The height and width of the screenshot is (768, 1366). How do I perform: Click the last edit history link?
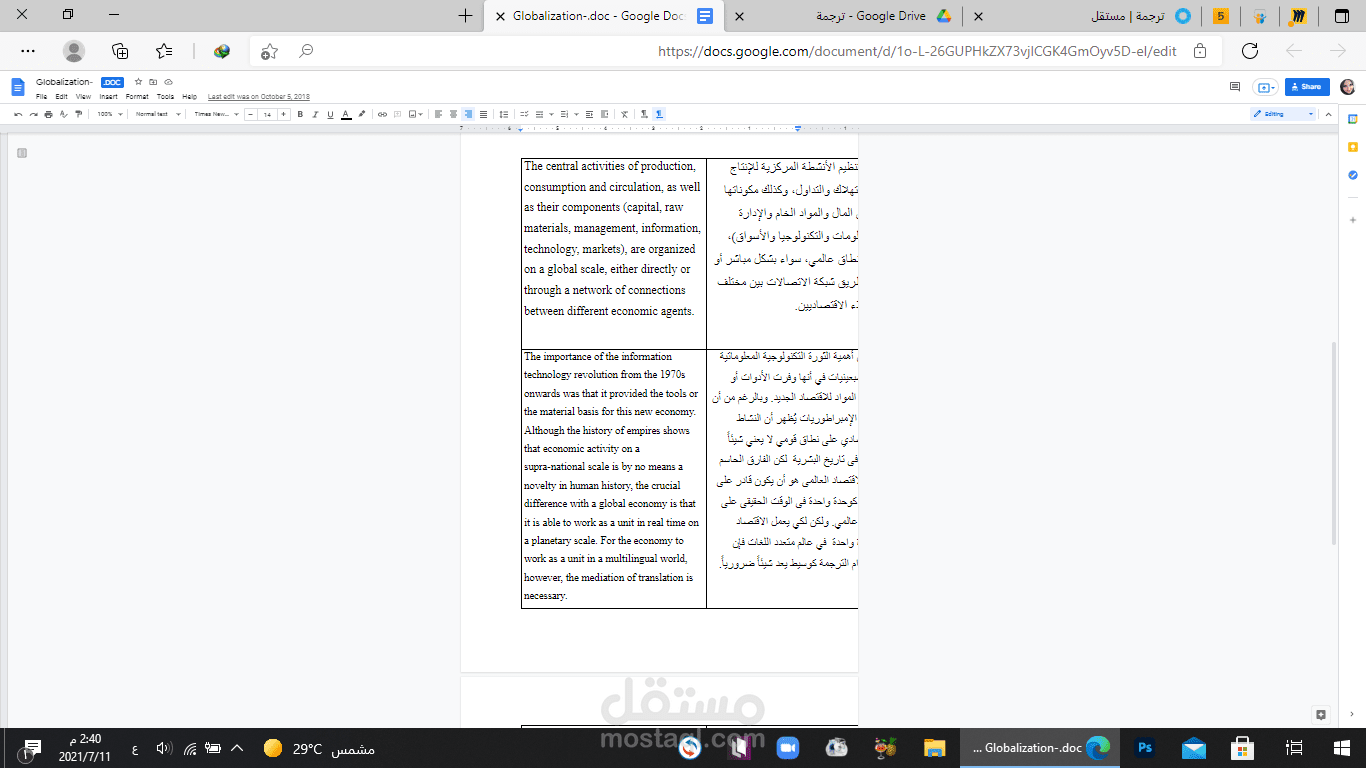point(256,96)
